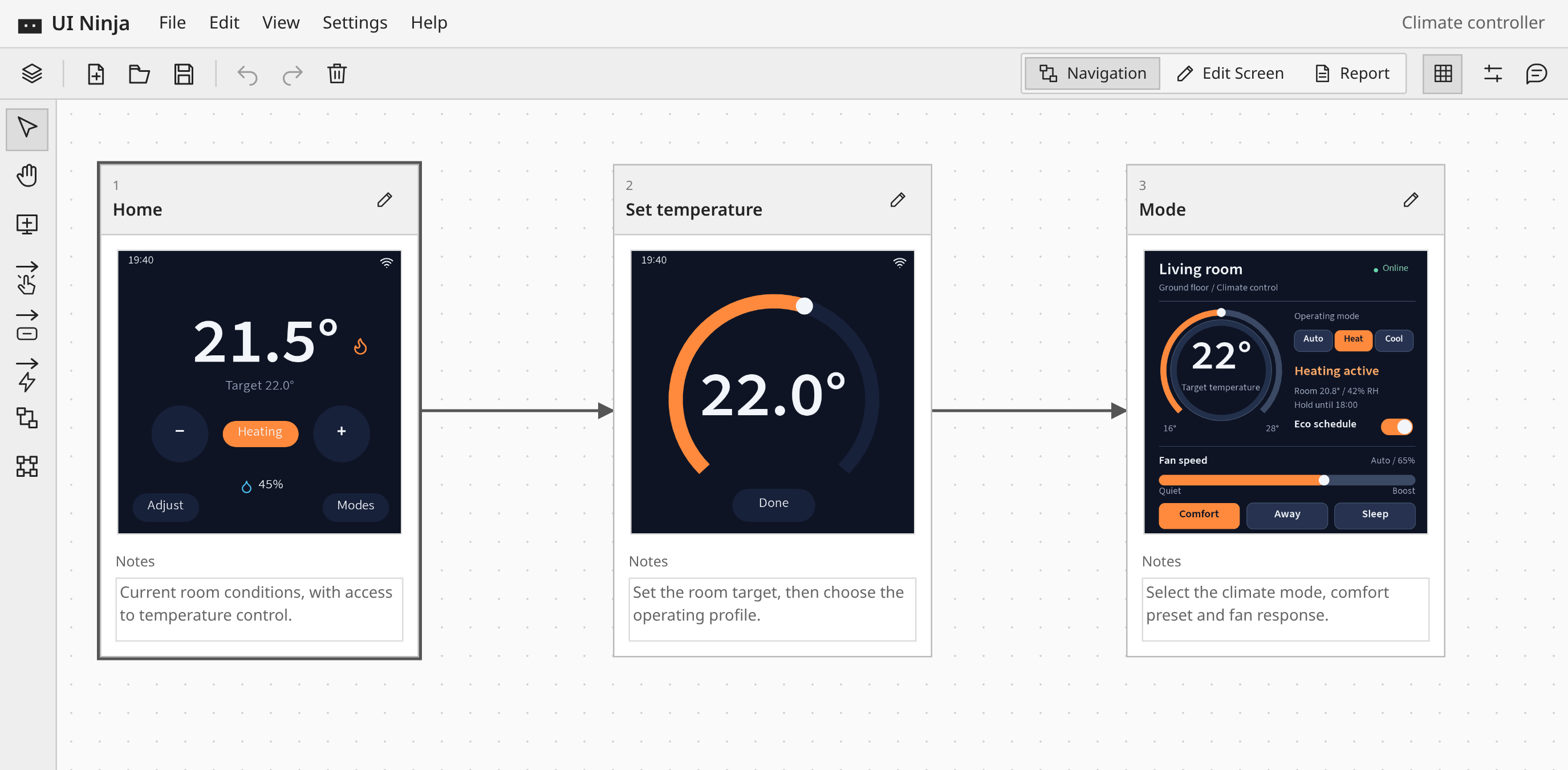Choose the button transition tool

(27, 325)
